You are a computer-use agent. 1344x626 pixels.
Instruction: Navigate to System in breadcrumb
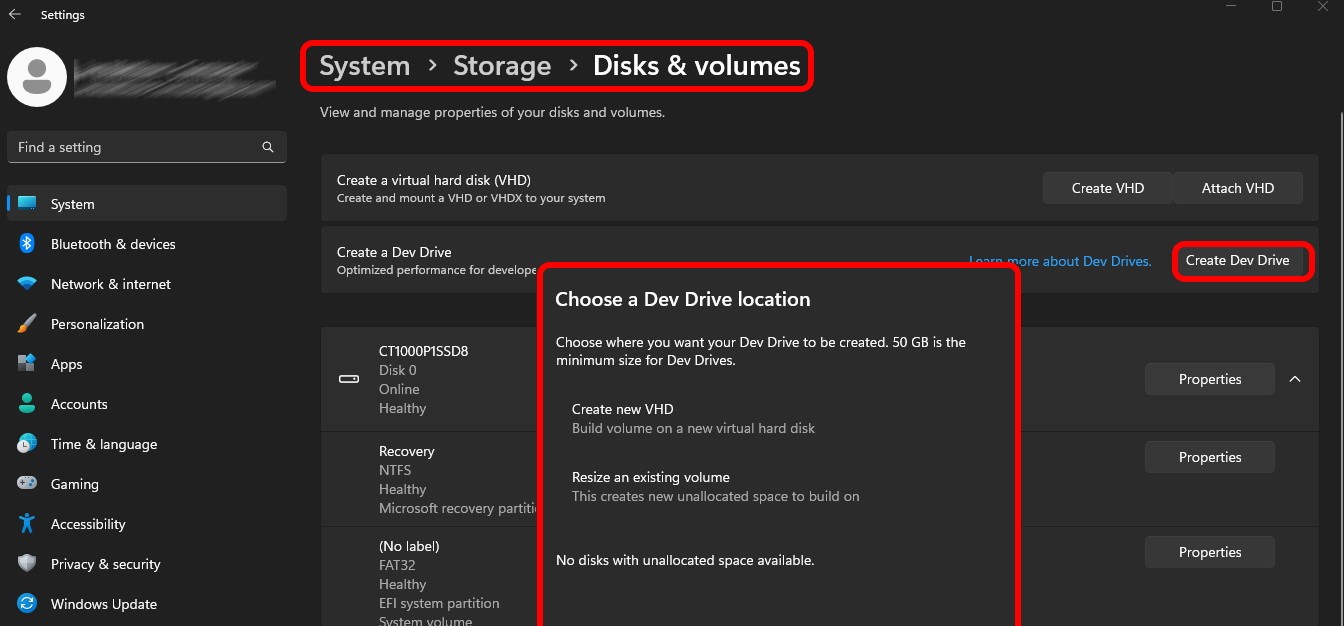[x=364, y=66]
